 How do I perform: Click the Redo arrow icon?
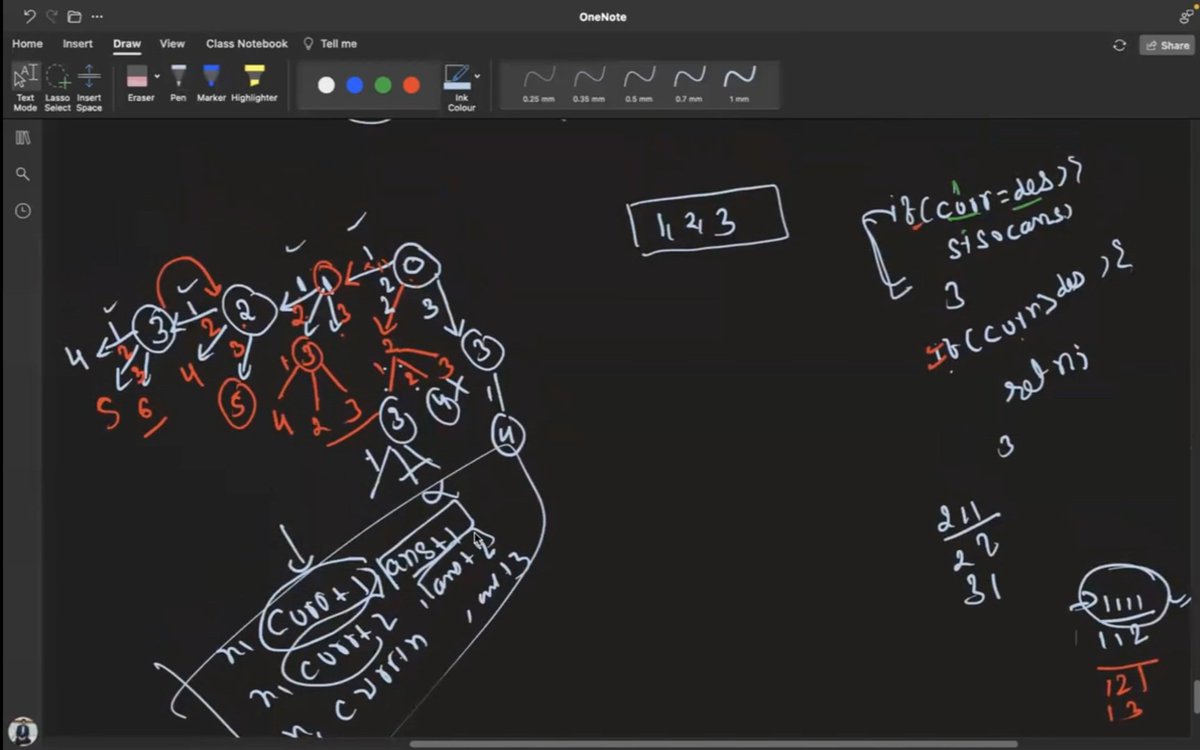(x=52, y=16)
